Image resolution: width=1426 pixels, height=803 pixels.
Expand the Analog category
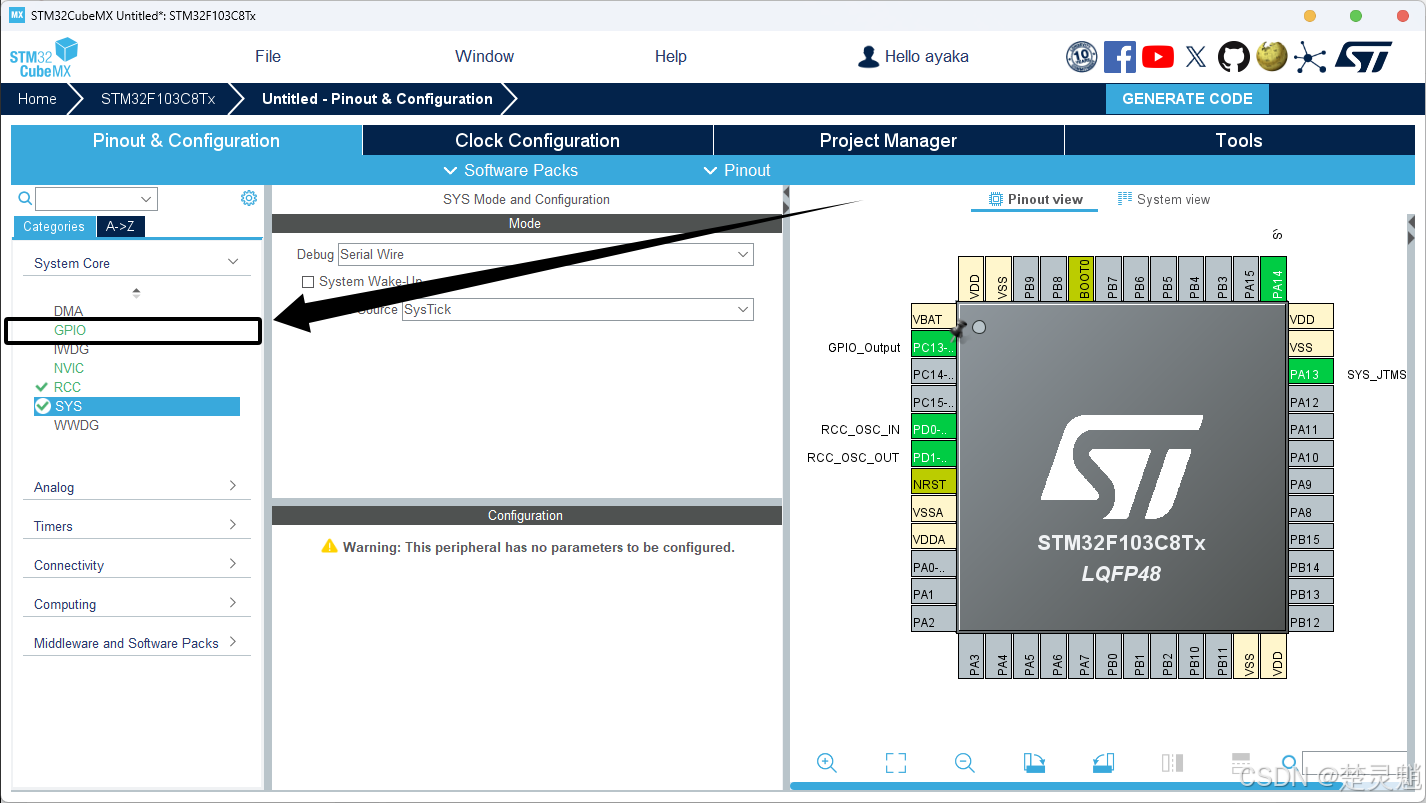pyautogui.click(x=137, y=487)
